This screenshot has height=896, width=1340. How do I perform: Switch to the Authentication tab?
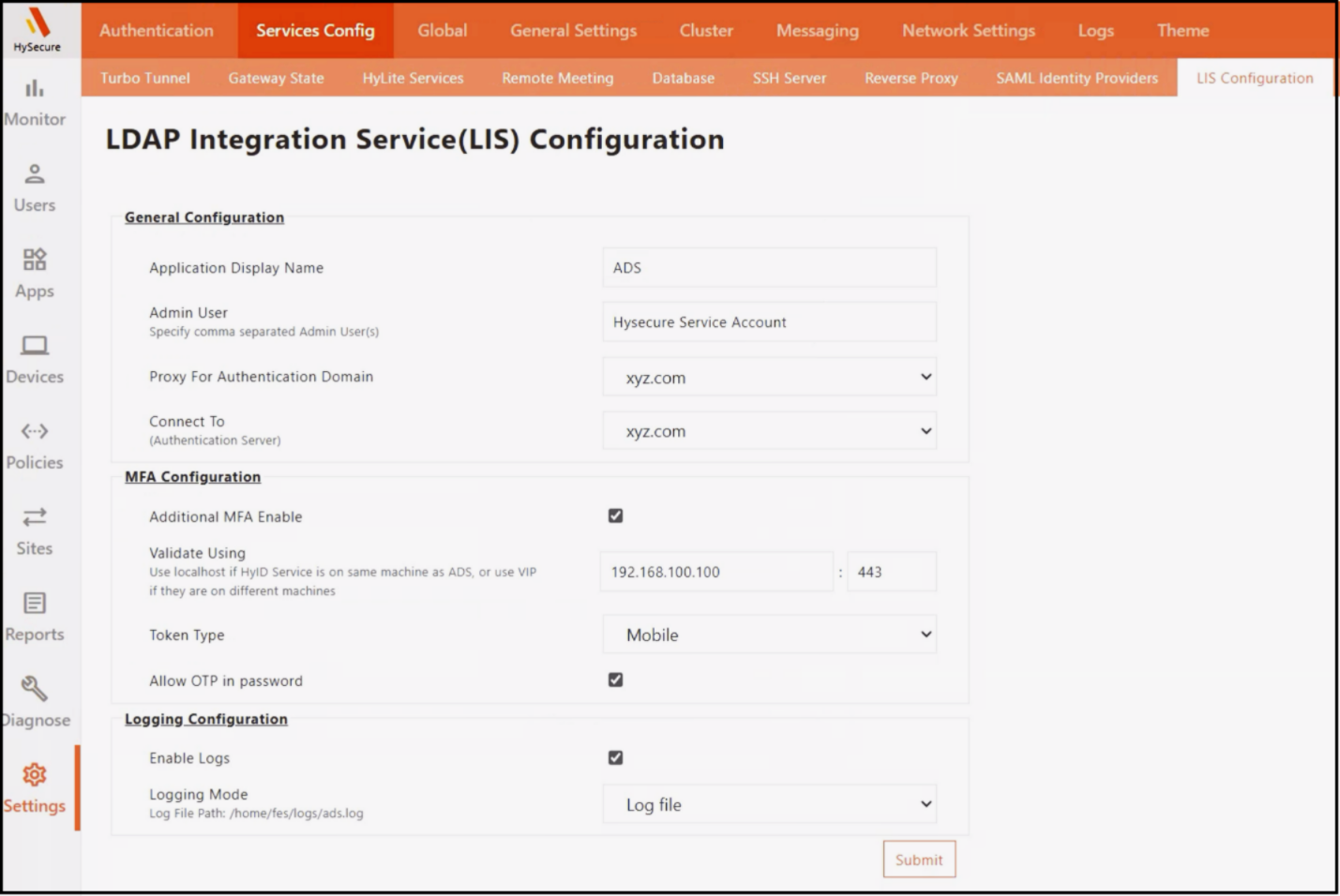click(x=157, y=30)
